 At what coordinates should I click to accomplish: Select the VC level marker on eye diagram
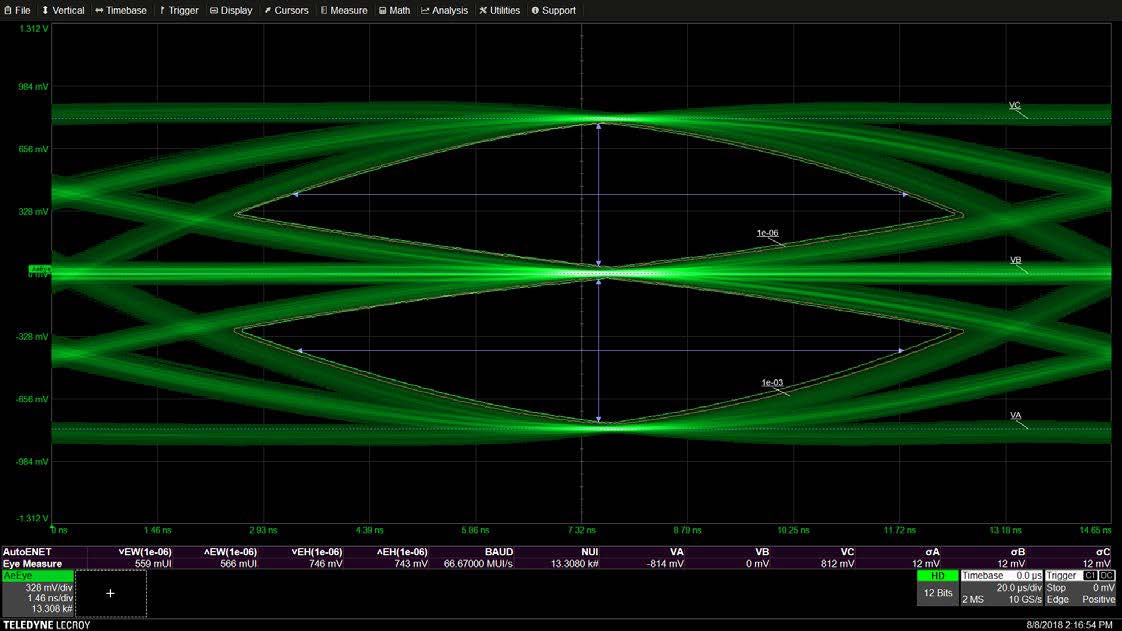coord(1014,105)
